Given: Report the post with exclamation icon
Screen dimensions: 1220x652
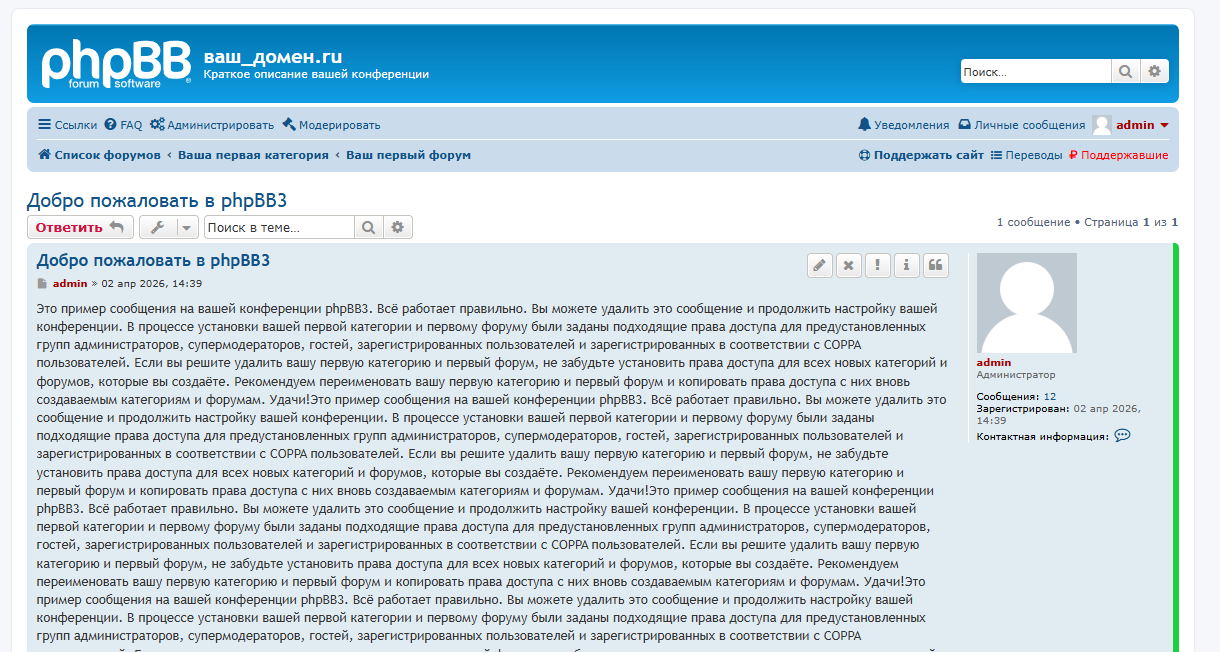Looking at the screenshot, I should [x=878, y=265].
